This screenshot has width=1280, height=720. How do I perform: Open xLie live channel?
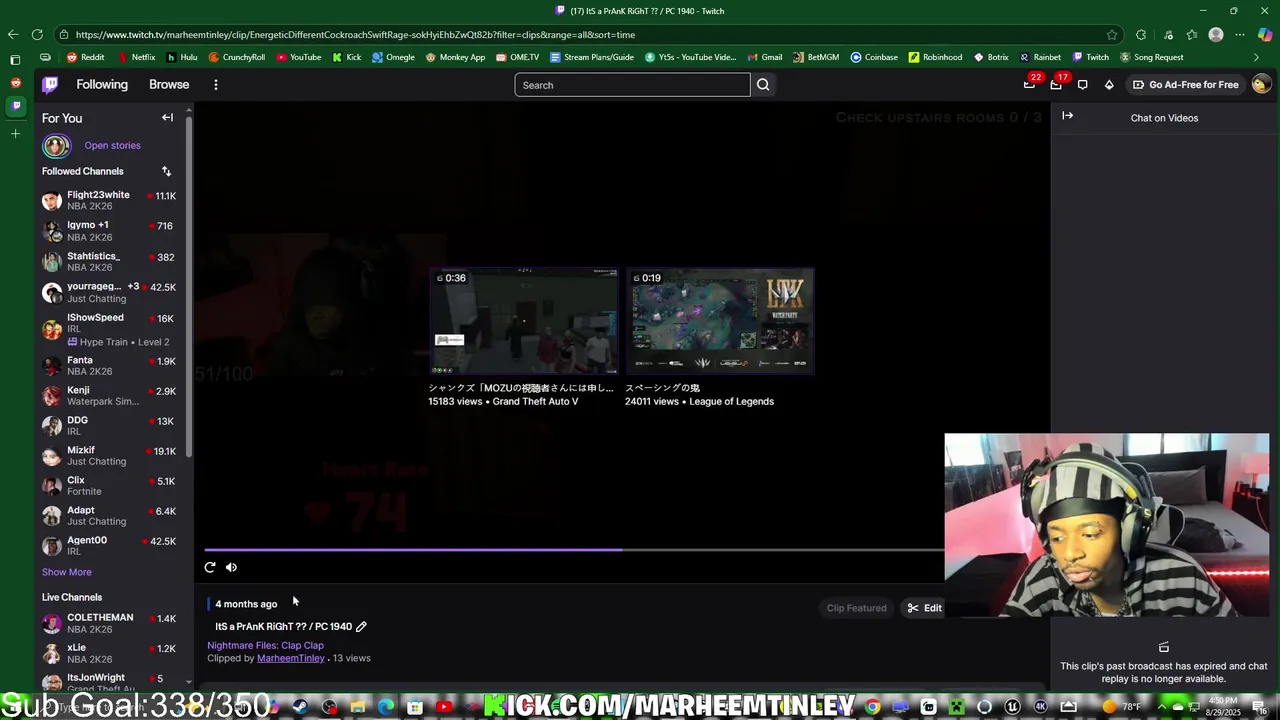click(110, 653)
